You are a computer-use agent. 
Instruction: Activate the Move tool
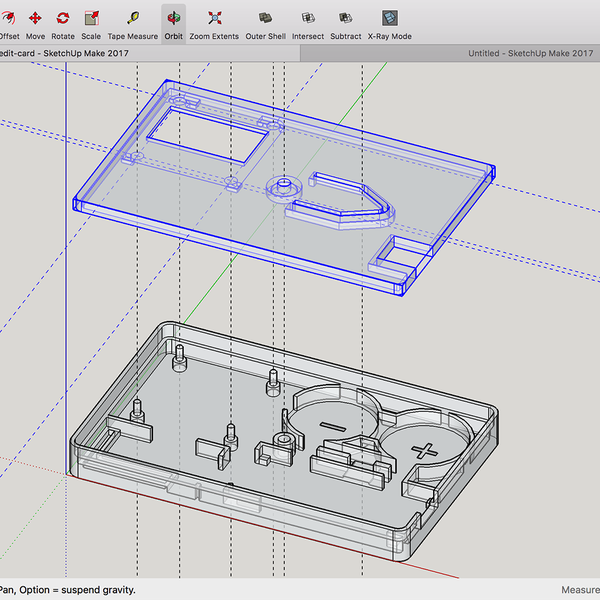tap(35, 19)
